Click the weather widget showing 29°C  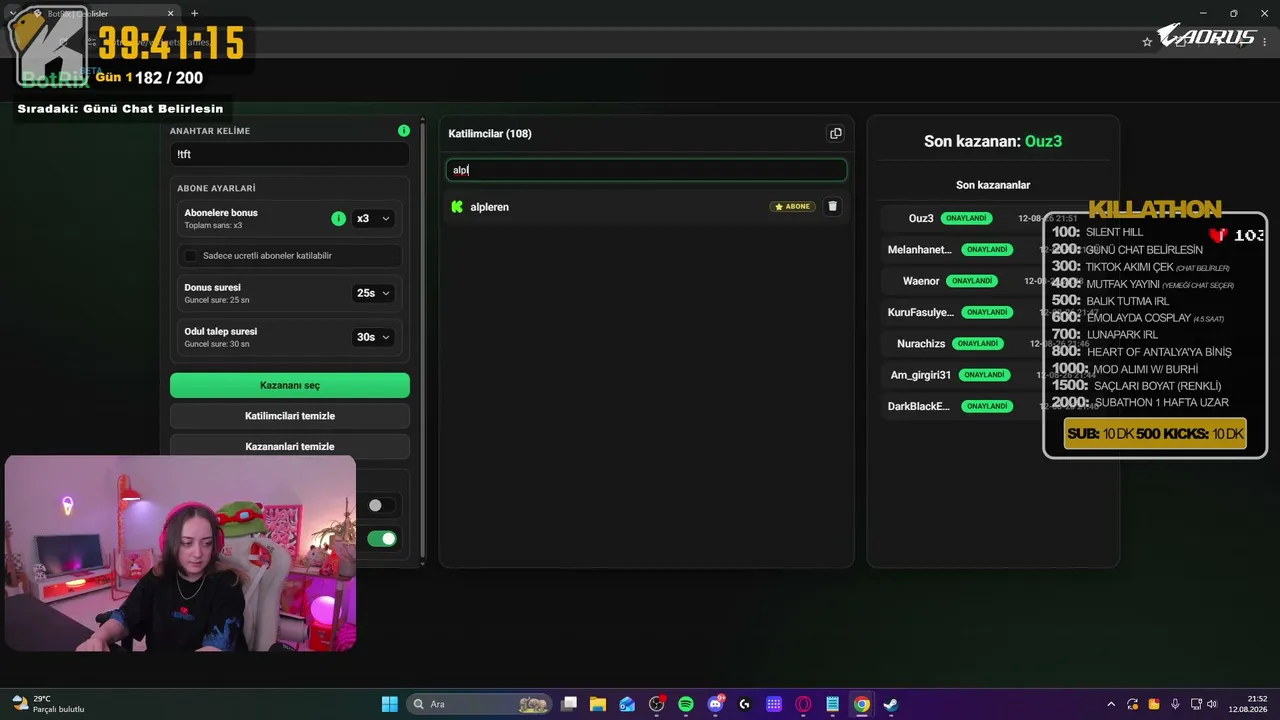click(48, 704)
